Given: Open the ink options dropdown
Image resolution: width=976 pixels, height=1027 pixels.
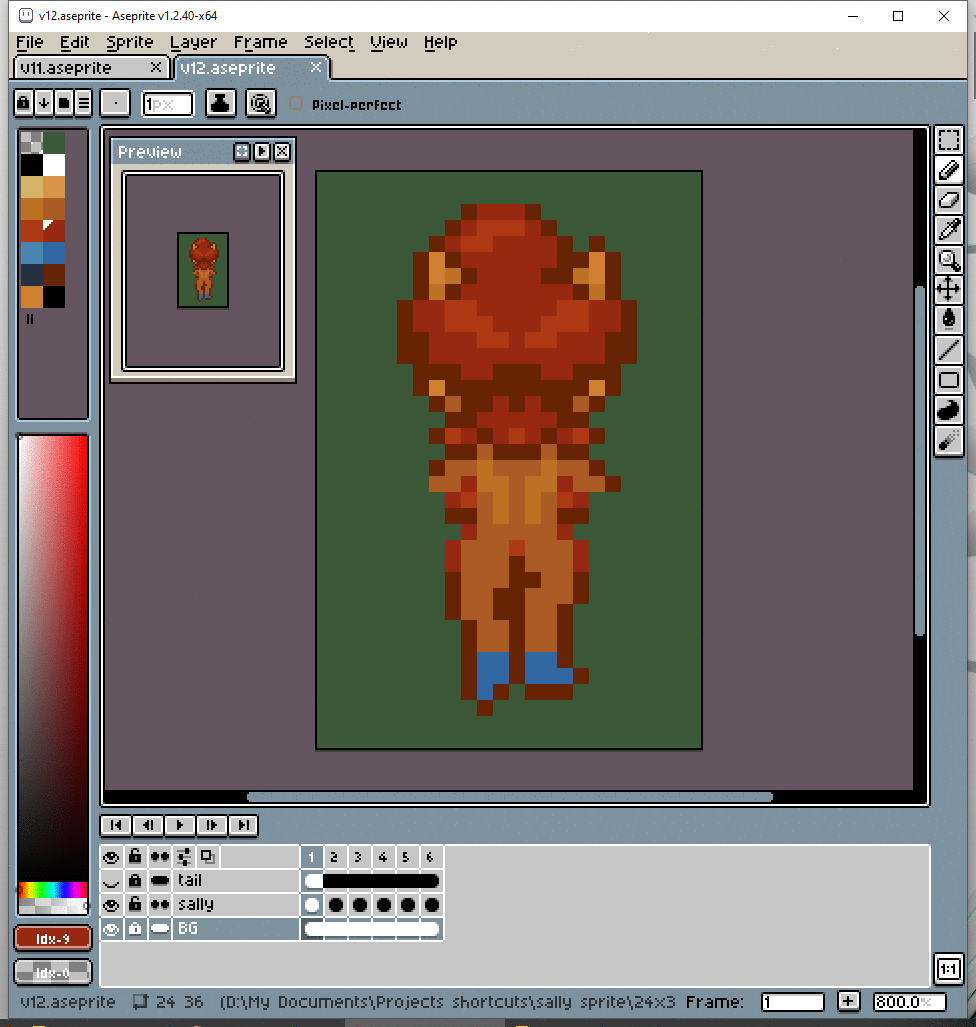Looking at the screenshot, I should tap(221, 102).
